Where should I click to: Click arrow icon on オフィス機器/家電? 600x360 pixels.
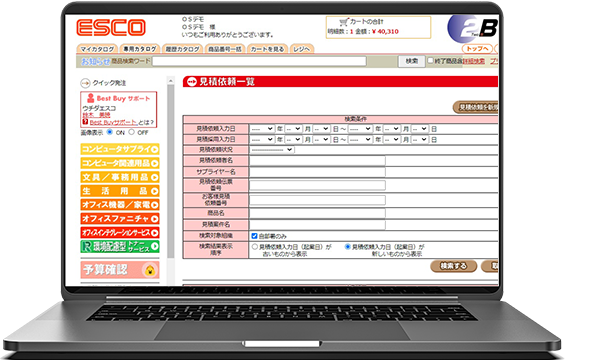point(154,205)
